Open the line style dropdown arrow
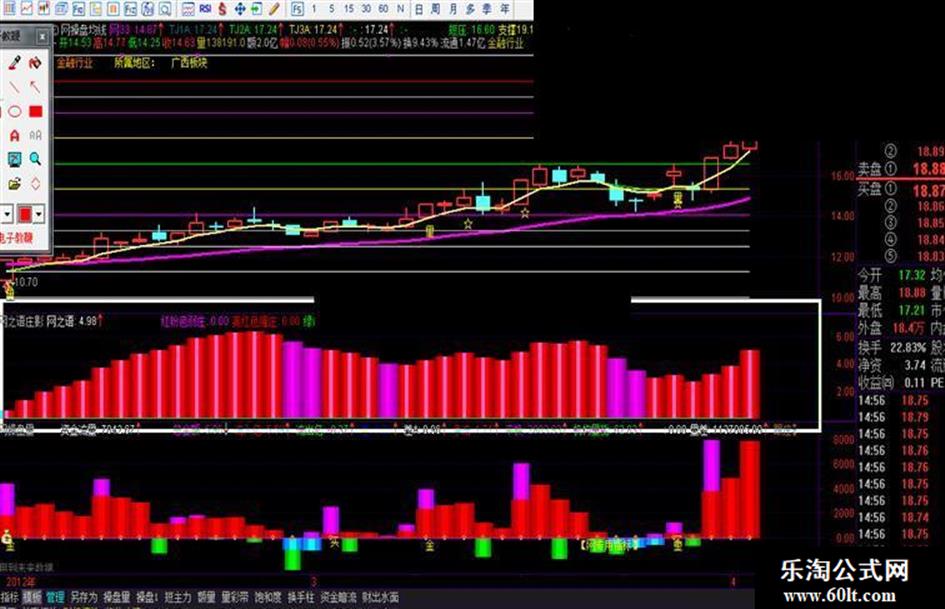 [x=7, y=213]
